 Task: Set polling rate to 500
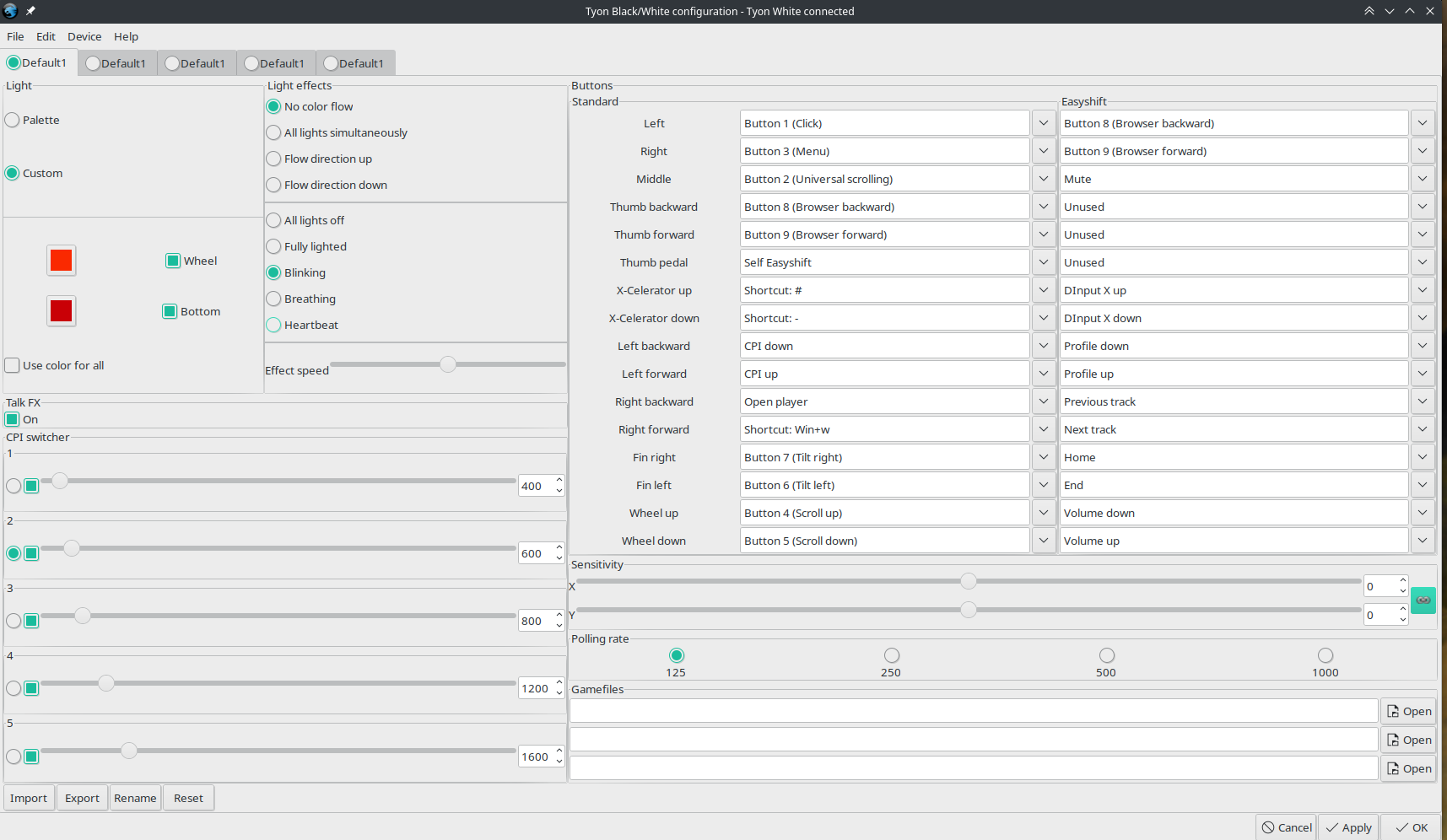(x=1107, y=655)
